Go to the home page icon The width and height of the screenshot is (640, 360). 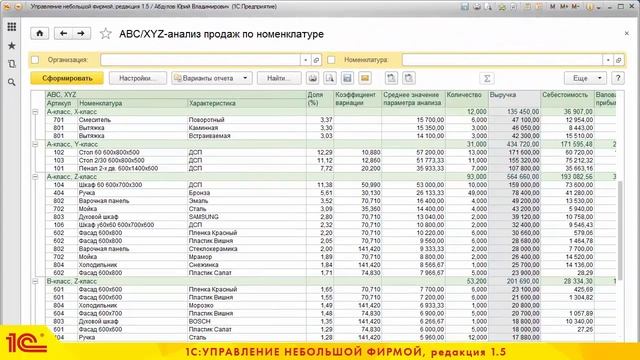pos(40,33)
